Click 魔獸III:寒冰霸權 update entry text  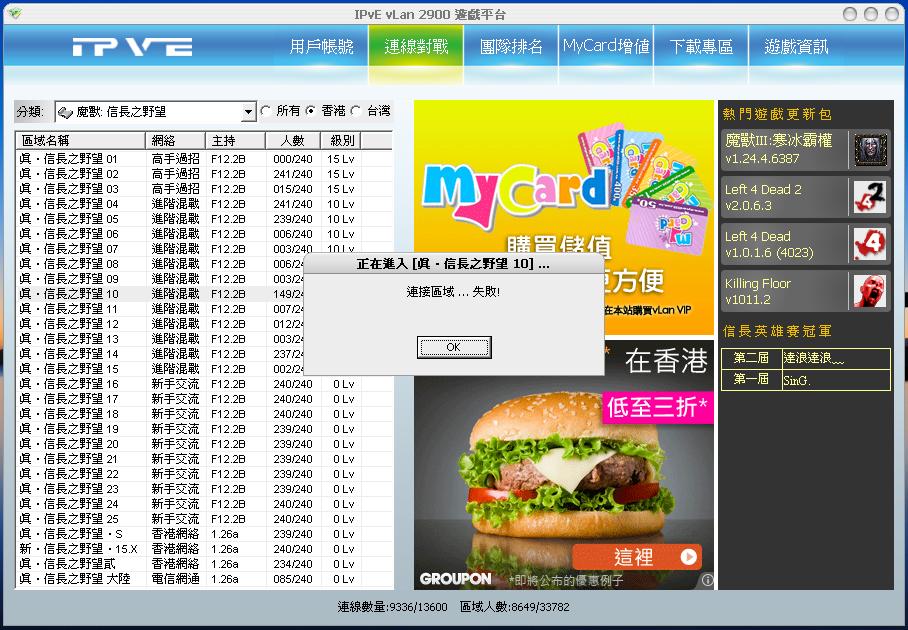tap(778, 149)
